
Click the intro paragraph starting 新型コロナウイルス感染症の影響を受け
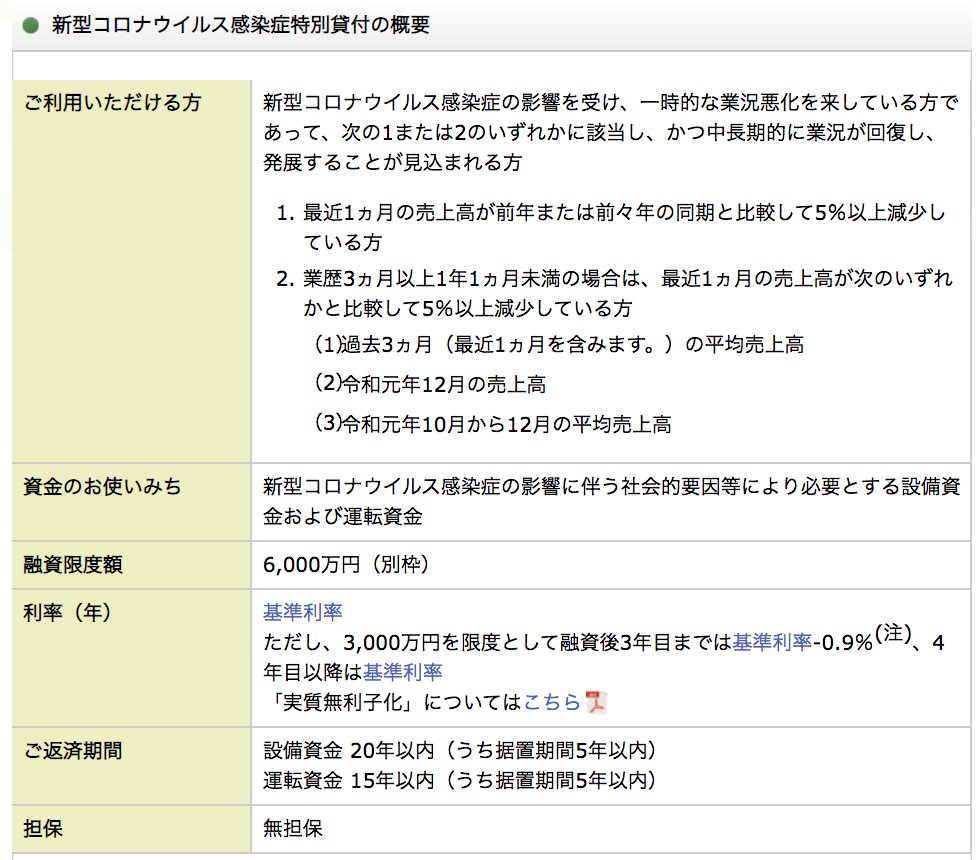611,132
